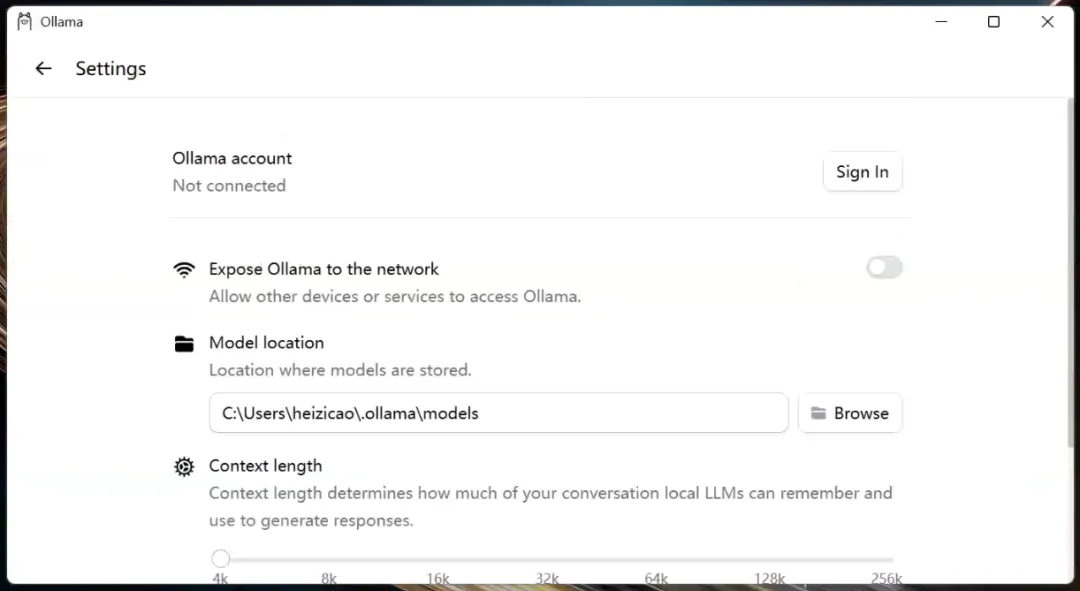
Task: Open the Browse folder picker
Action: pyautogui.click(x=850, y=413)
